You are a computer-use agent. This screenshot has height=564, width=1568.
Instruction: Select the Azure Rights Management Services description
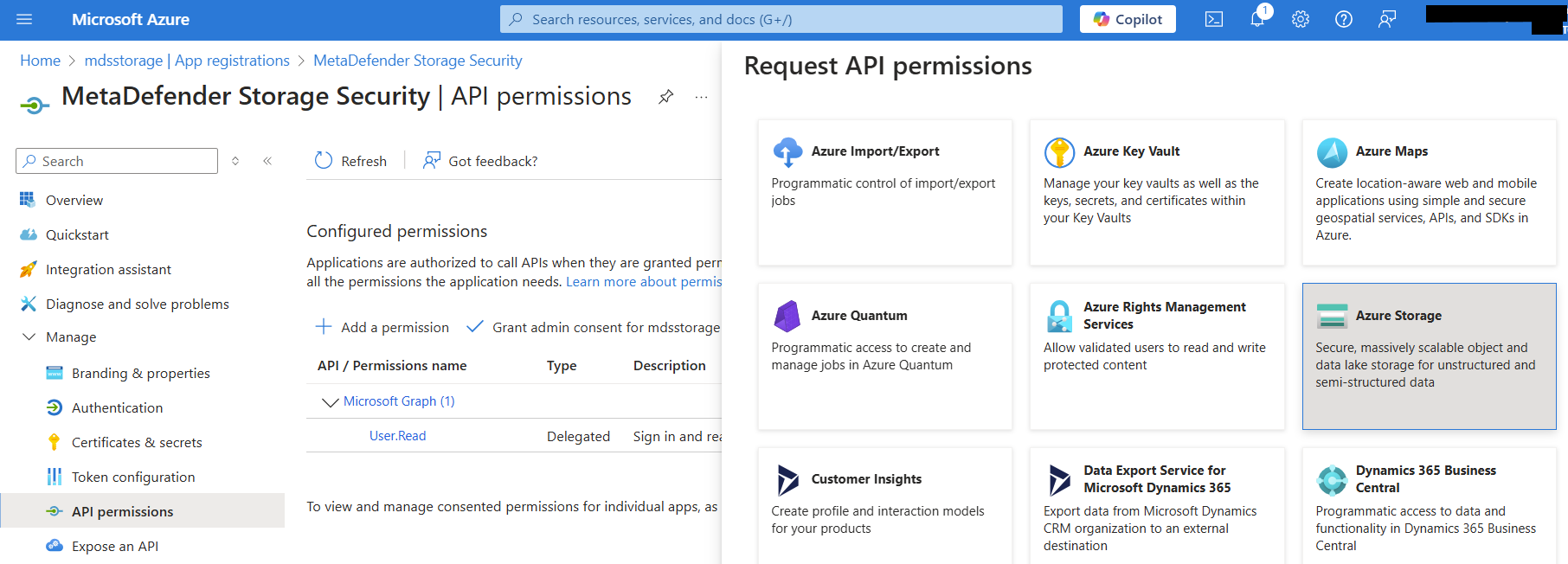(1154, 356)
